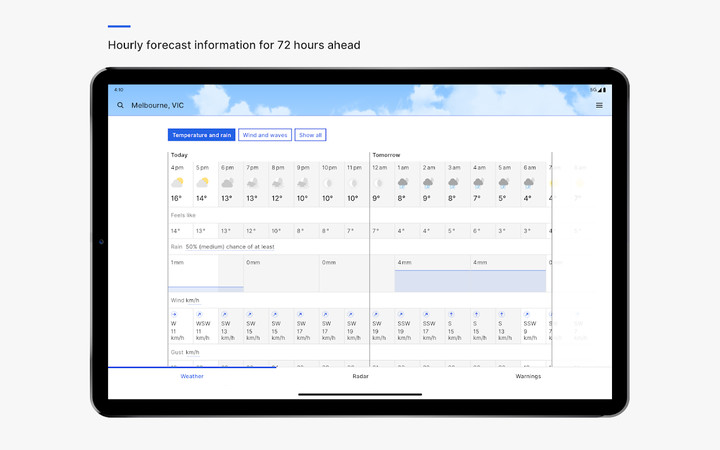The image size is (720, 450).
Task: Click the 12am SW wind direction arrow
Action: pos(376,315)
